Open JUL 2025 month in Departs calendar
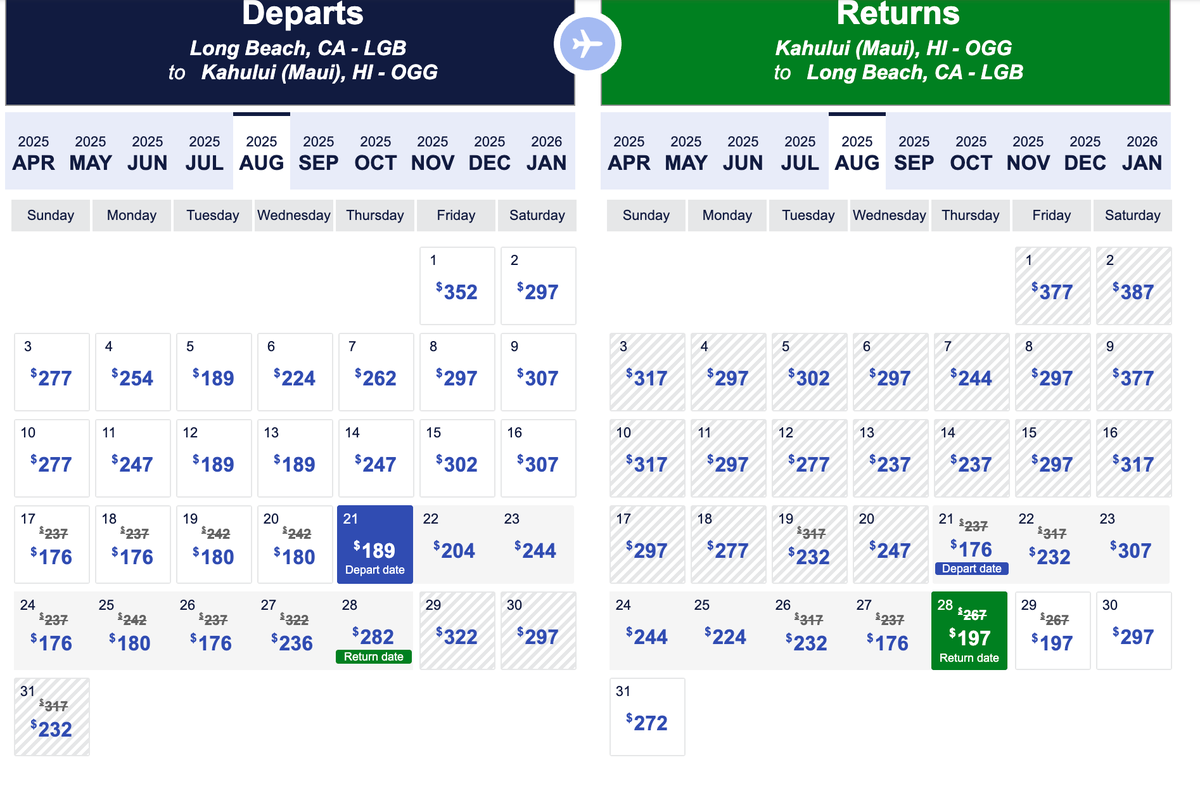Viewport: 1200px width, 800px height. click(x=204, y=153)
